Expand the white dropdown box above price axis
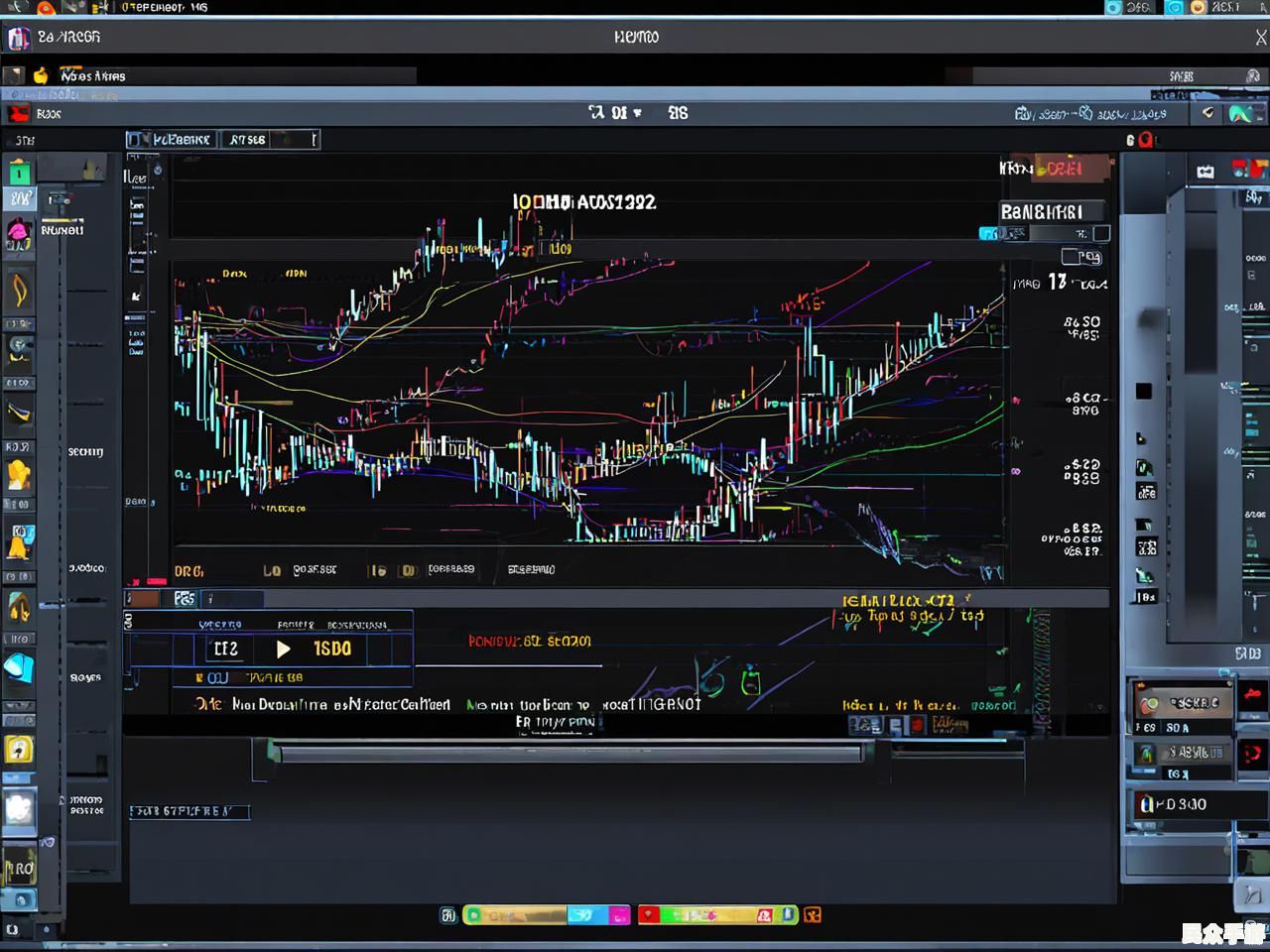 [1080, 258]
